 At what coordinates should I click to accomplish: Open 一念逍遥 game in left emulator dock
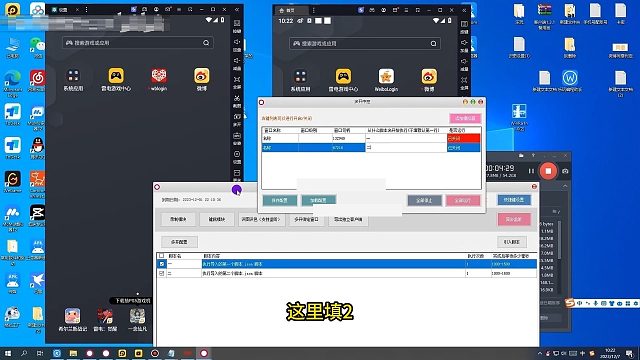pos(138,316)
